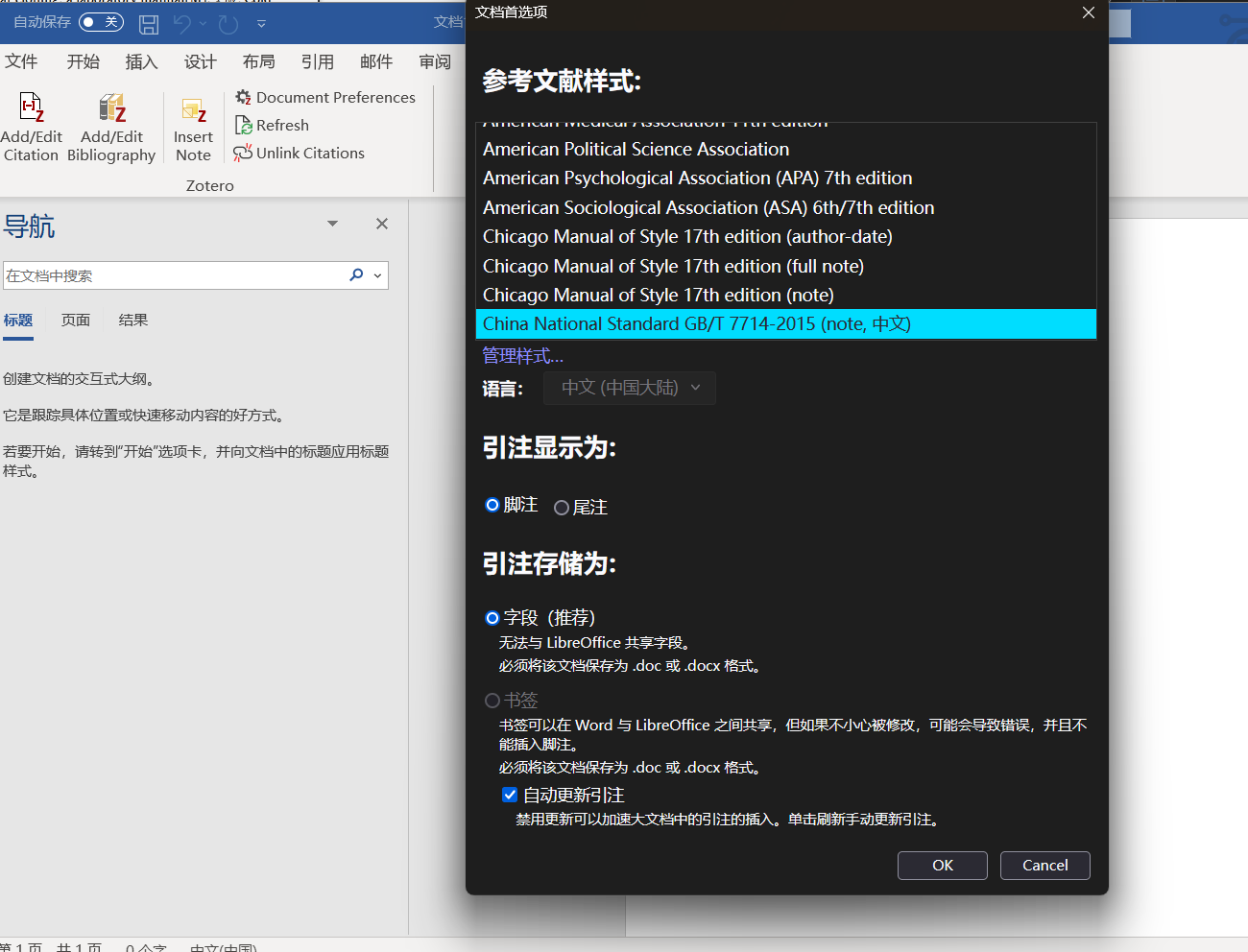Open the 语言 language dropdown

coord(630,388)
